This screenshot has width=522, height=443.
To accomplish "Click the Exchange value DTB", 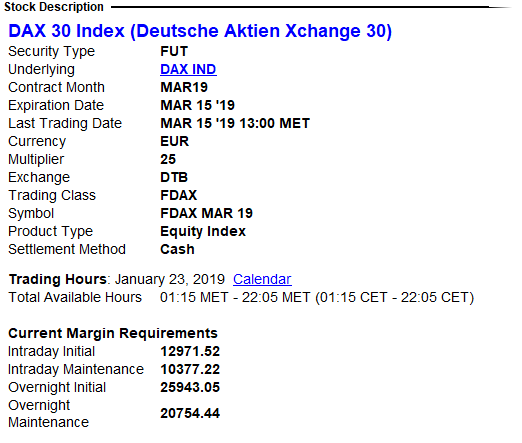I will coord(174,177).
